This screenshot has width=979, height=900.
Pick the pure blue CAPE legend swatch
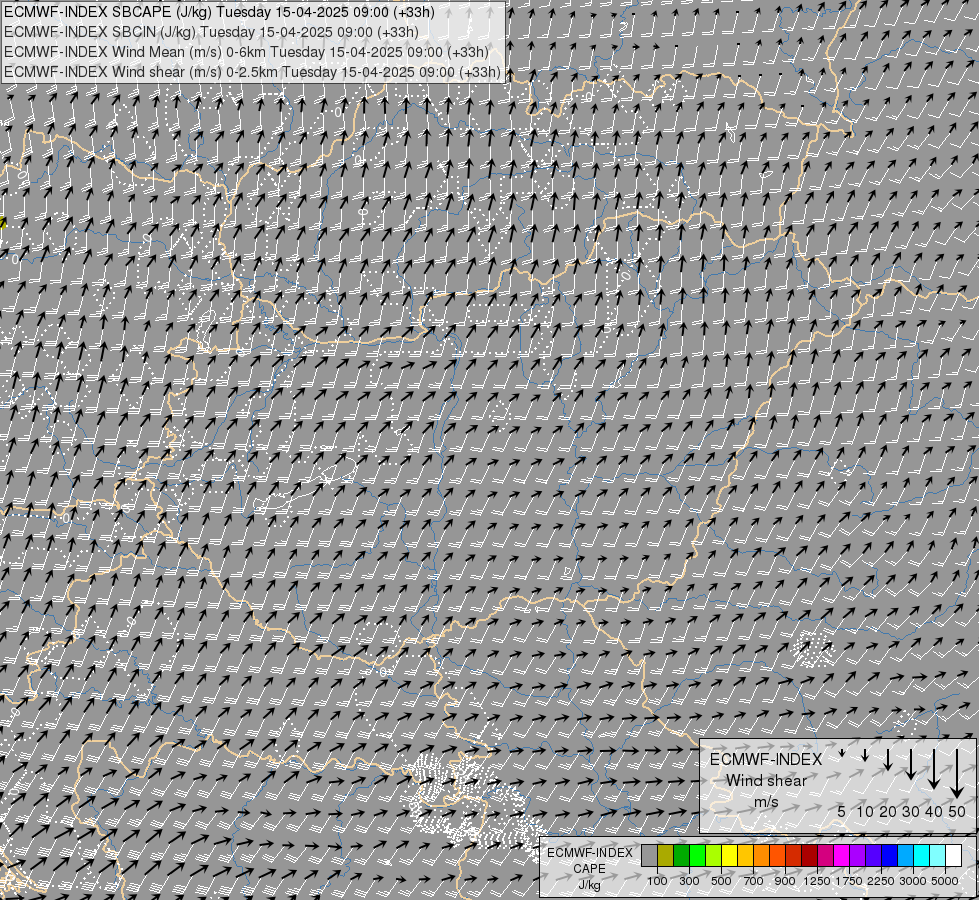click(x=889, y=855)
